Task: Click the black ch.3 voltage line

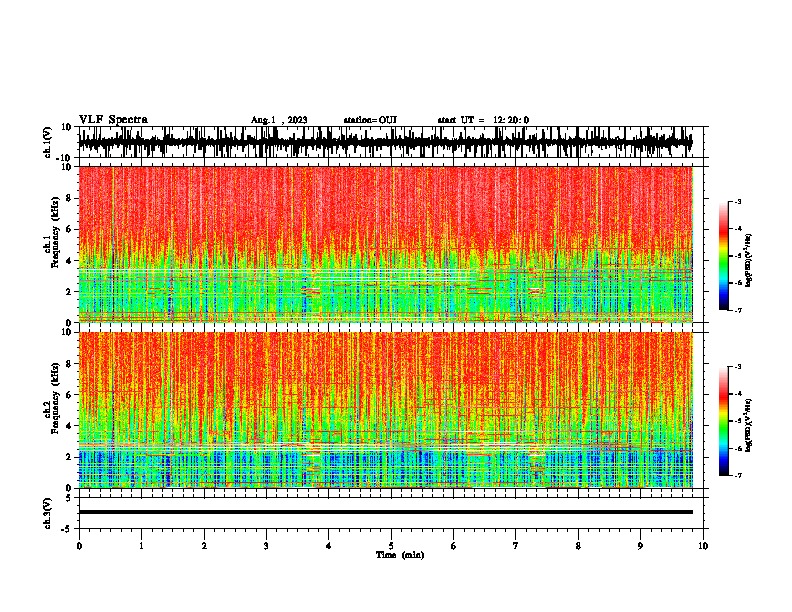Action: [385, 512]
